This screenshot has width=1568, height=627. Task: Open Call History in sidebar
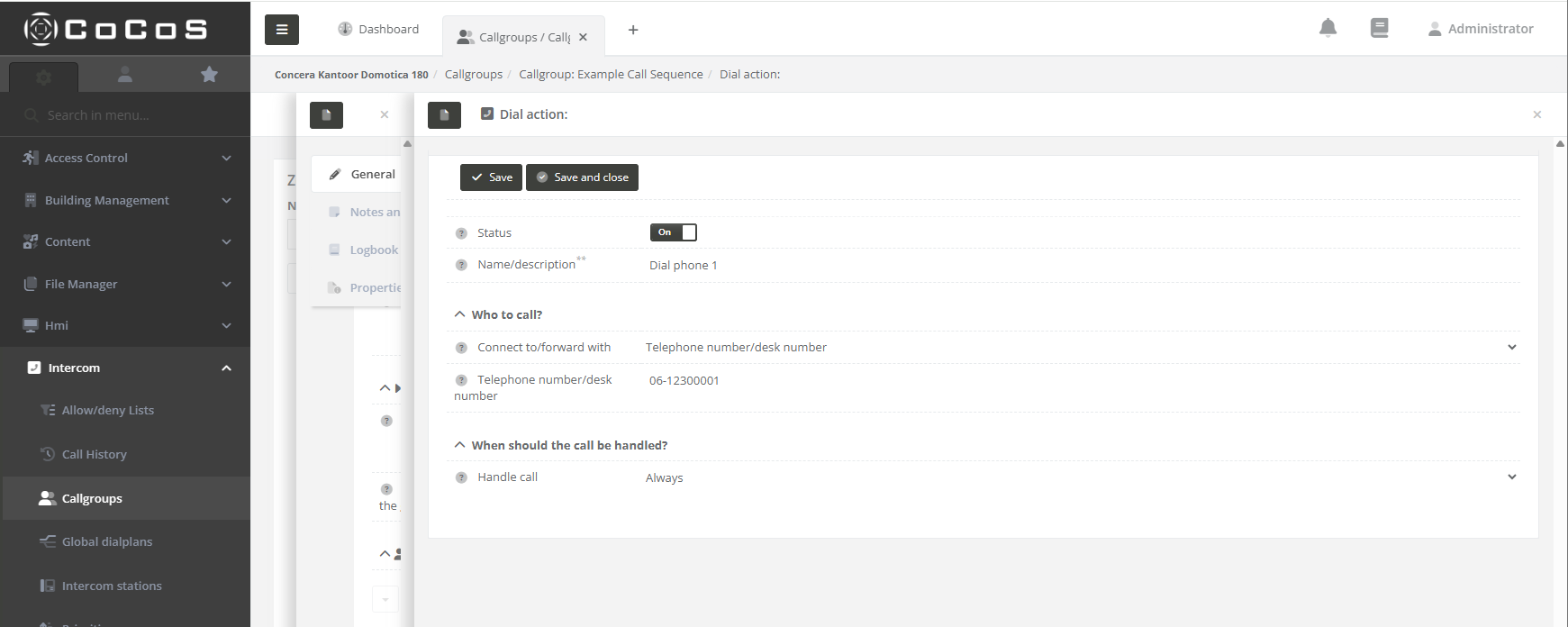tap(94, 454)
